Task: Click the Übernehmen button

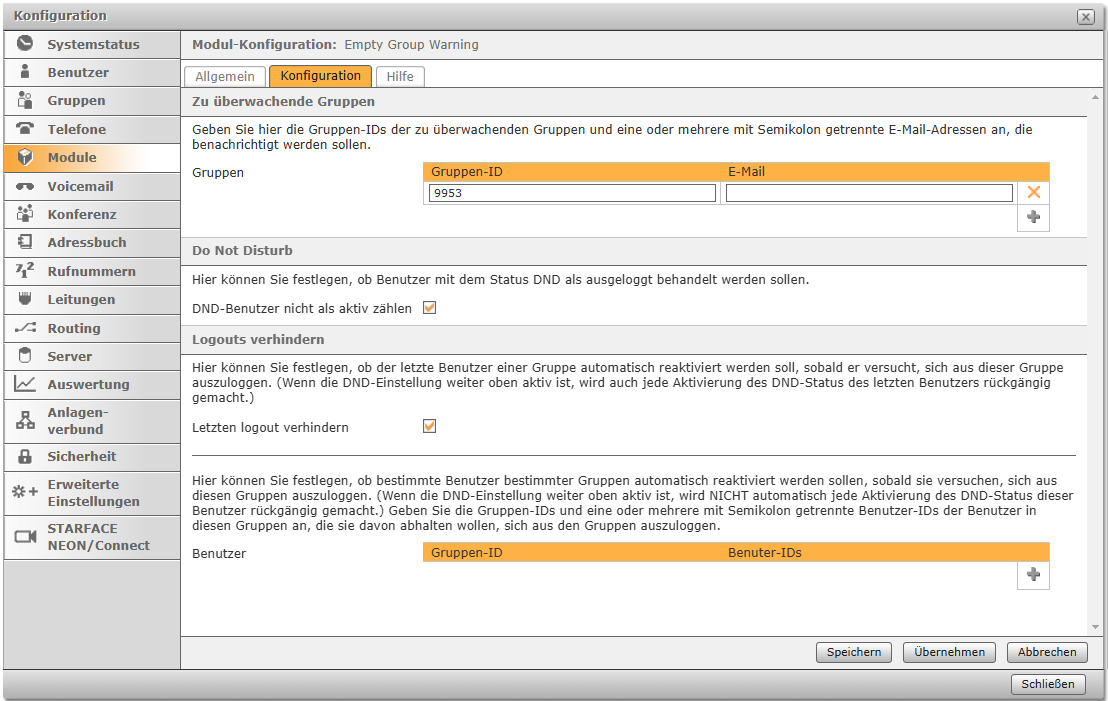Action: click(949, 652)
